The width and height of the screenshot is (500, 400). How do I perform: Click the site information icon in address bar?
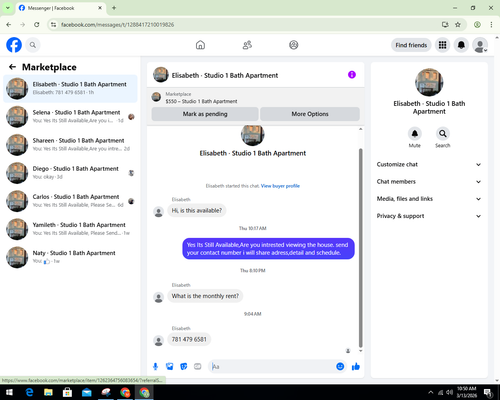click(53, 25)
